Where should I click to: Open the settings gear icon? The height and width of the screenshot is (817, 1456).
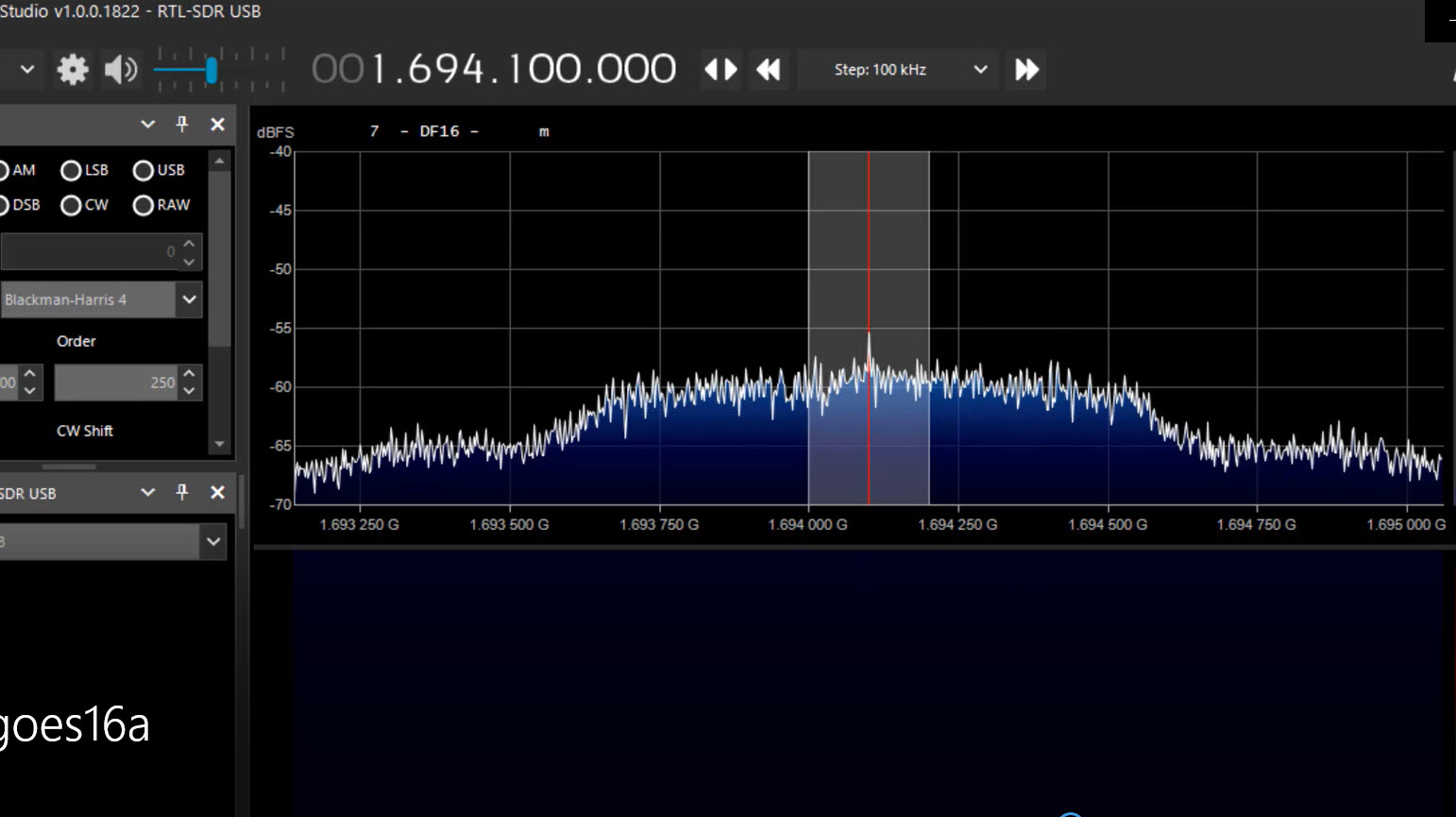tap(73, 69)
